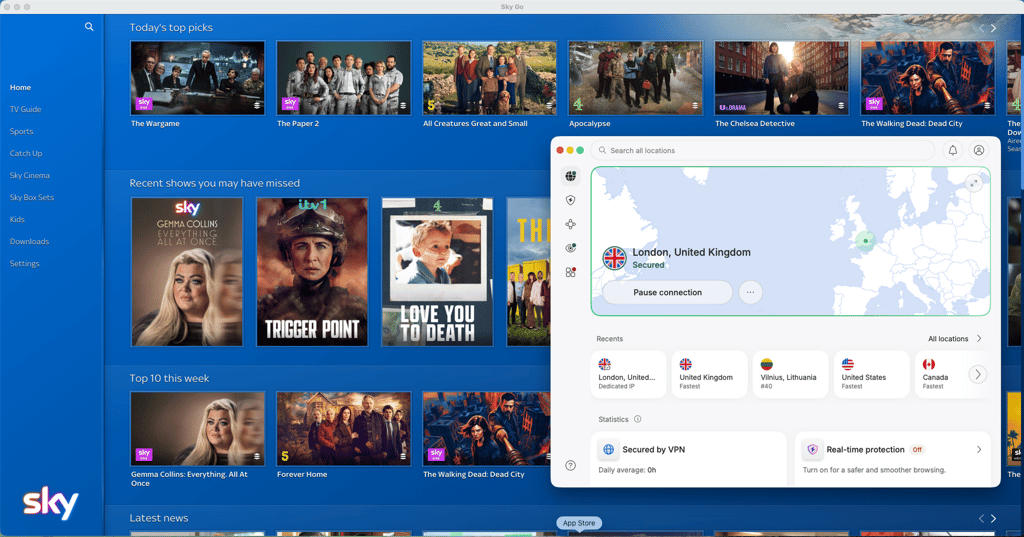Open Gemma Collins poster in Recent shows
Screen dimensions: 1024x537
(187, 272)
